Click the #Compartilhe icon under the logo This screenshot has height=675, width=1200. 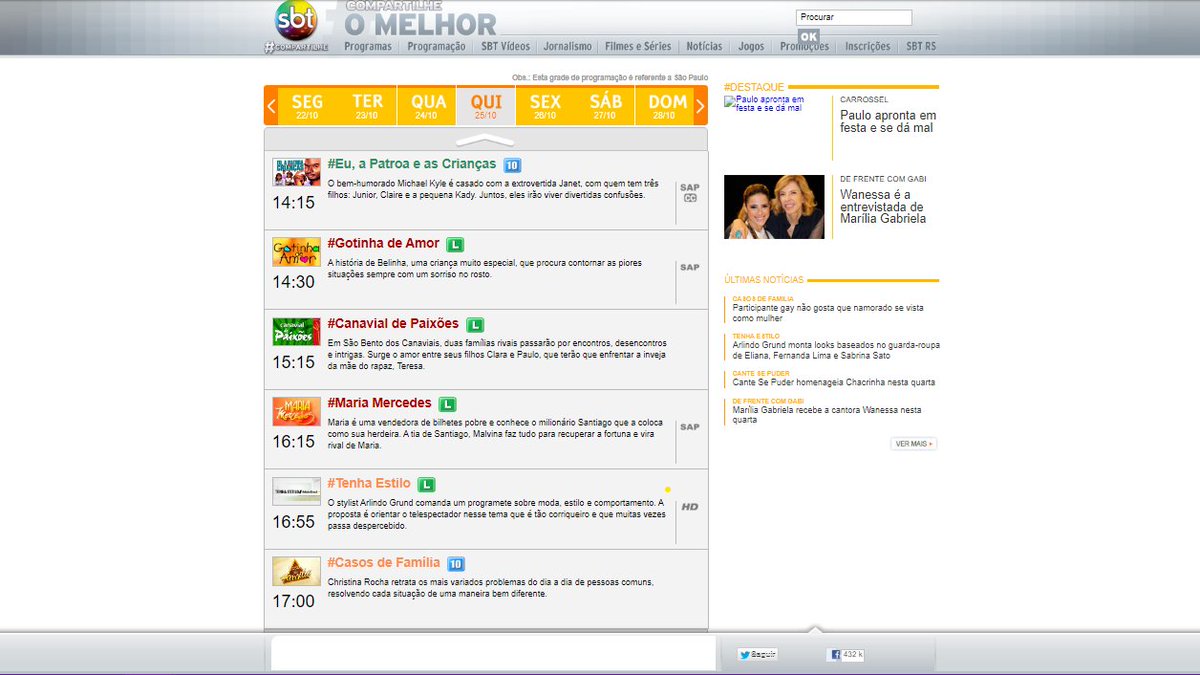pos(296,47)
